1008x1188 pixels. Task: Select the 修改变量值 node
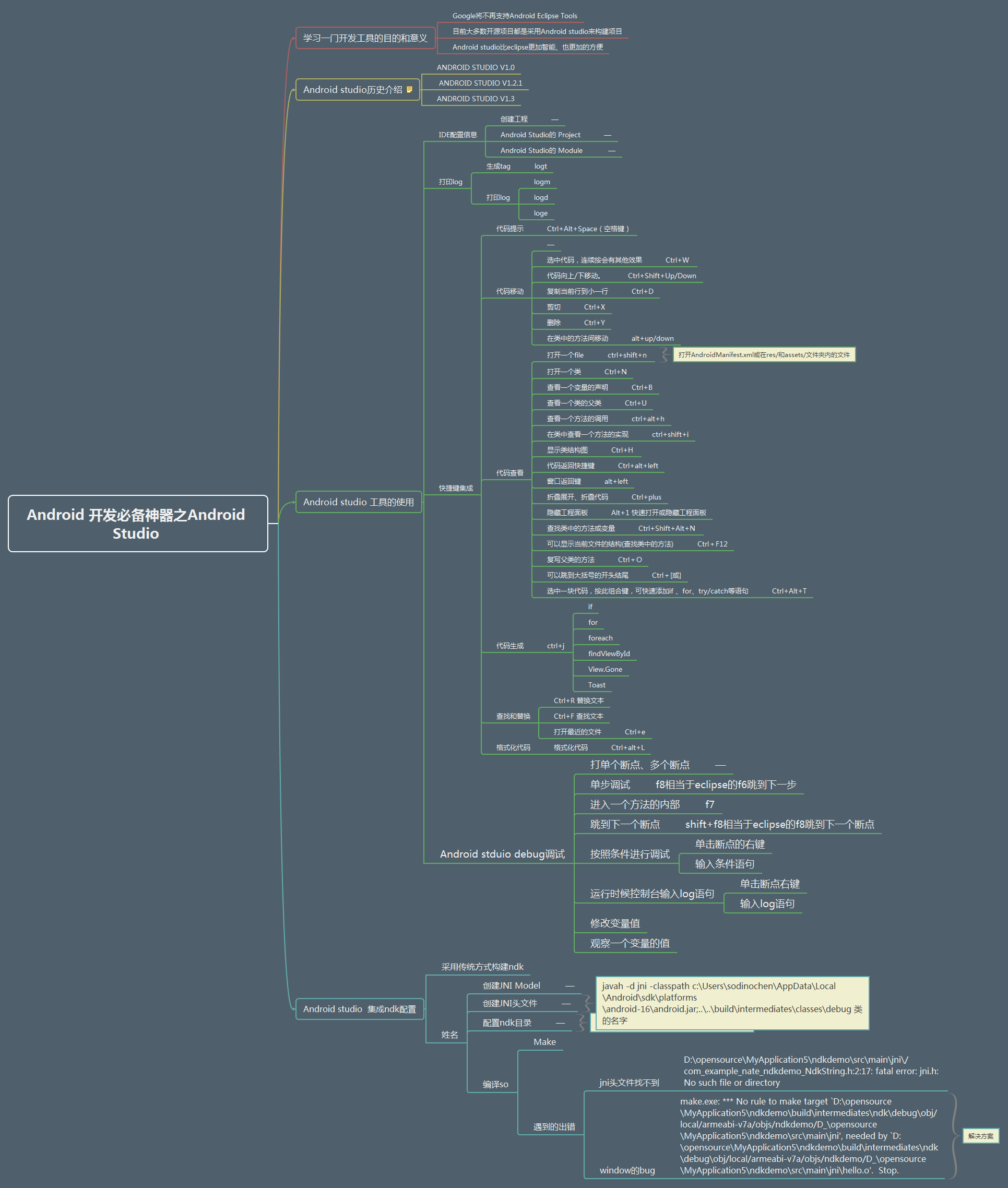615,923
